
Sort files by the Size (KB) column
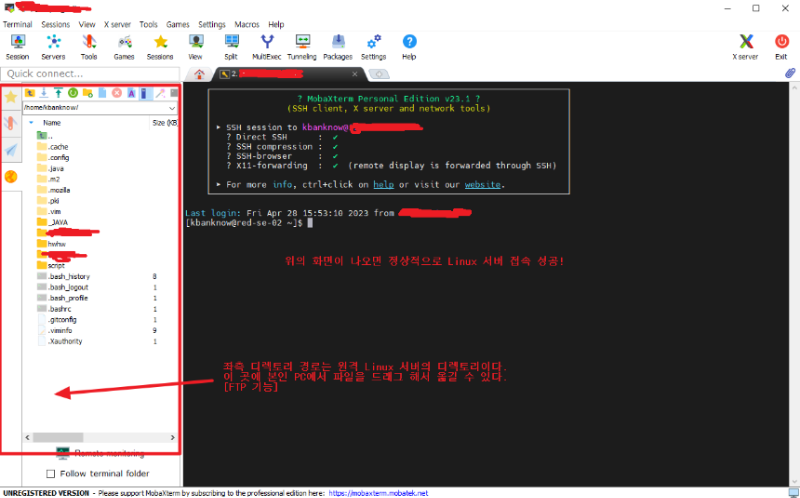(x=164, y=123)
